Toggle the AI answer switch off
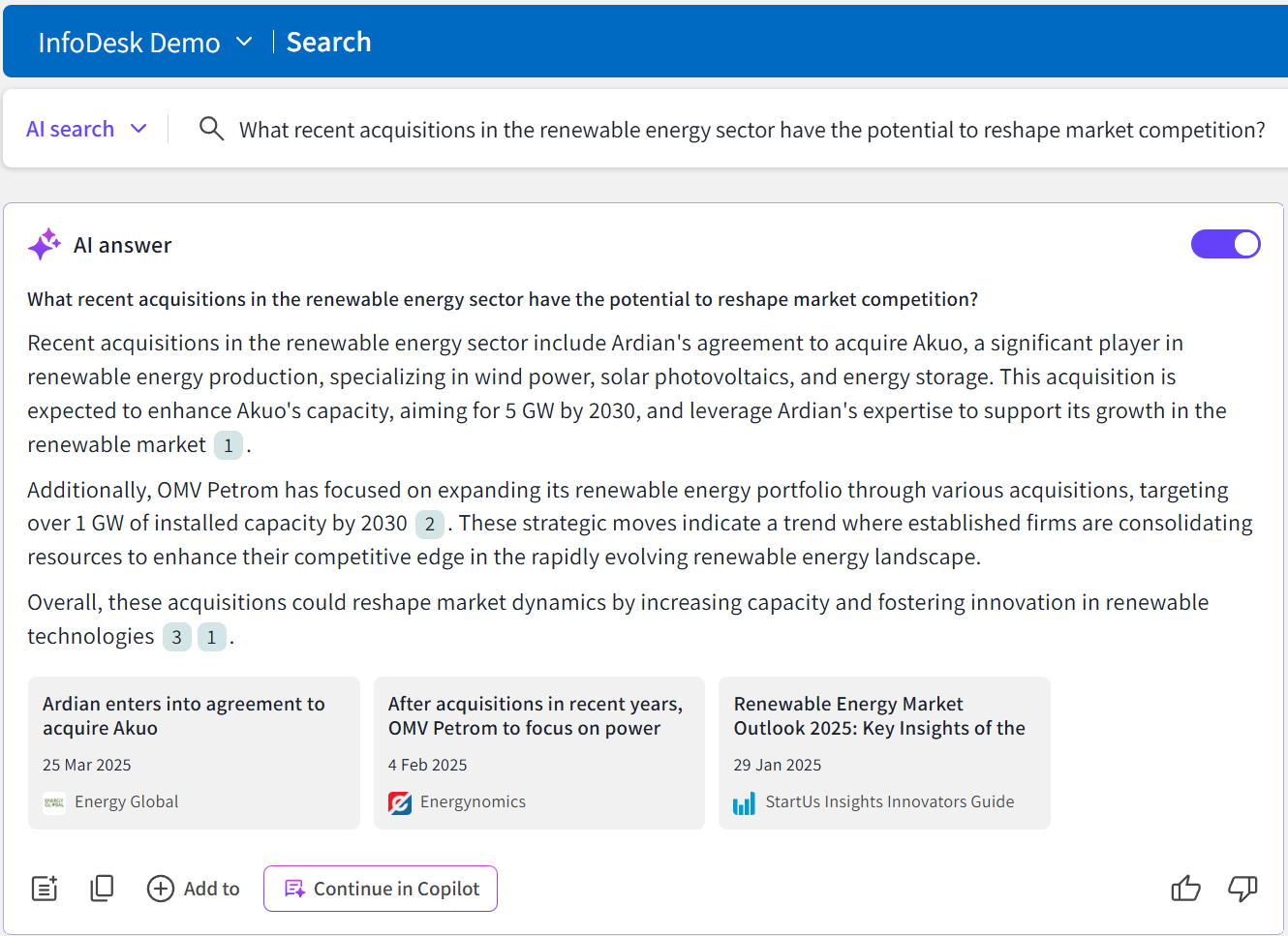1288x936 pixels. tap(1225, 244)
